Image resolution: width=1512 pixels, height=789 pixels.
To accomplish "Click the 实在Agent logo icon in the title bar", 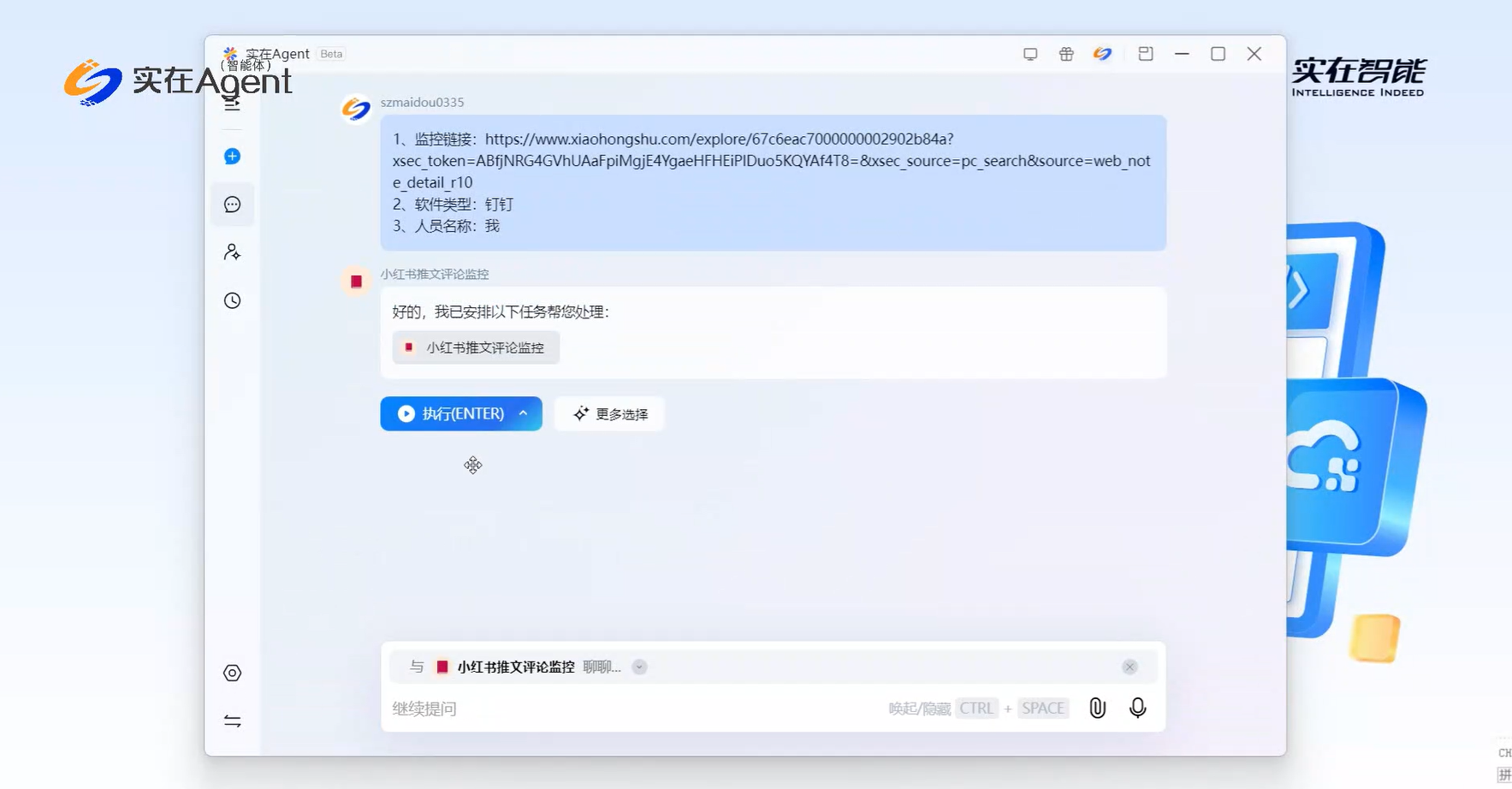I will [1102, 53].
